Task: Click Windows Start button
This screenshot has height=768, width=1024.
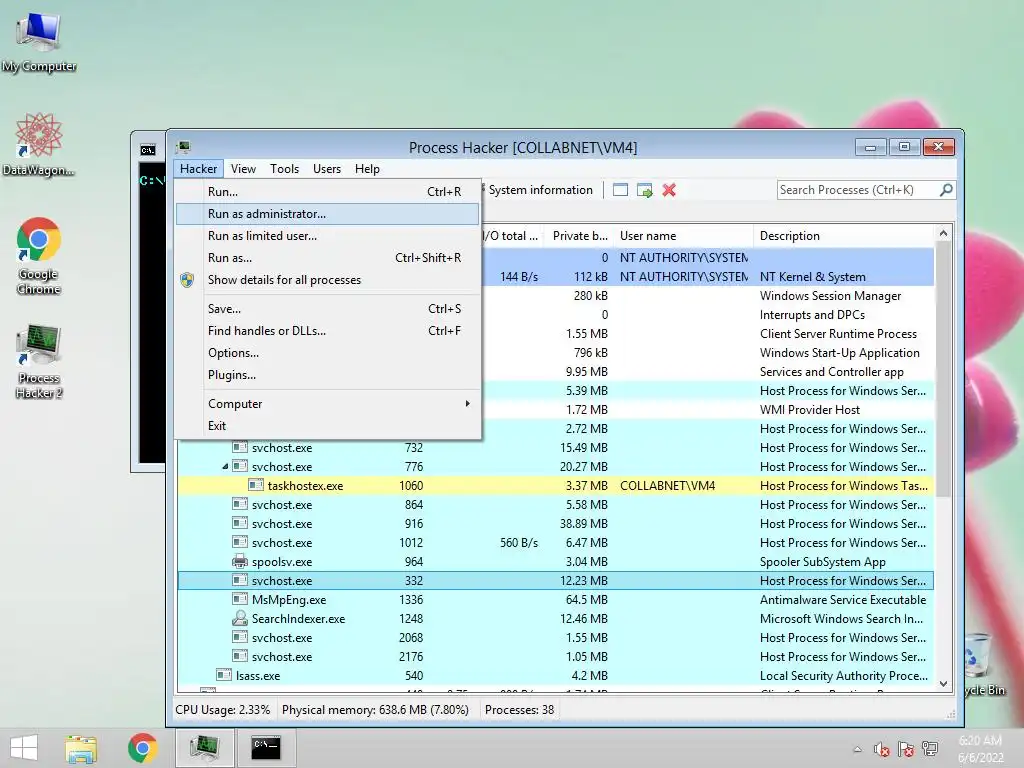Action: pos(24,748)
